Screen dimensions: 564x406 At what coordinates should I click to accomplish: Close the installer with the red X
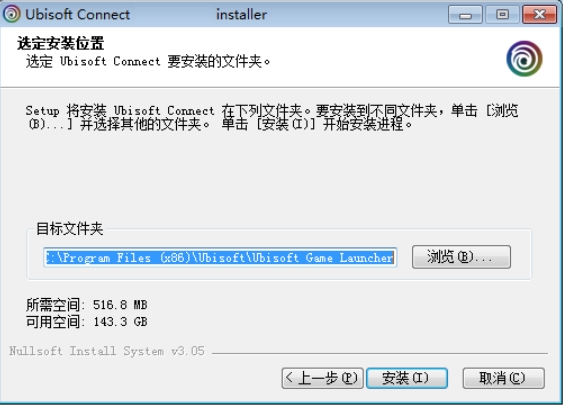(x=539, y=14)
